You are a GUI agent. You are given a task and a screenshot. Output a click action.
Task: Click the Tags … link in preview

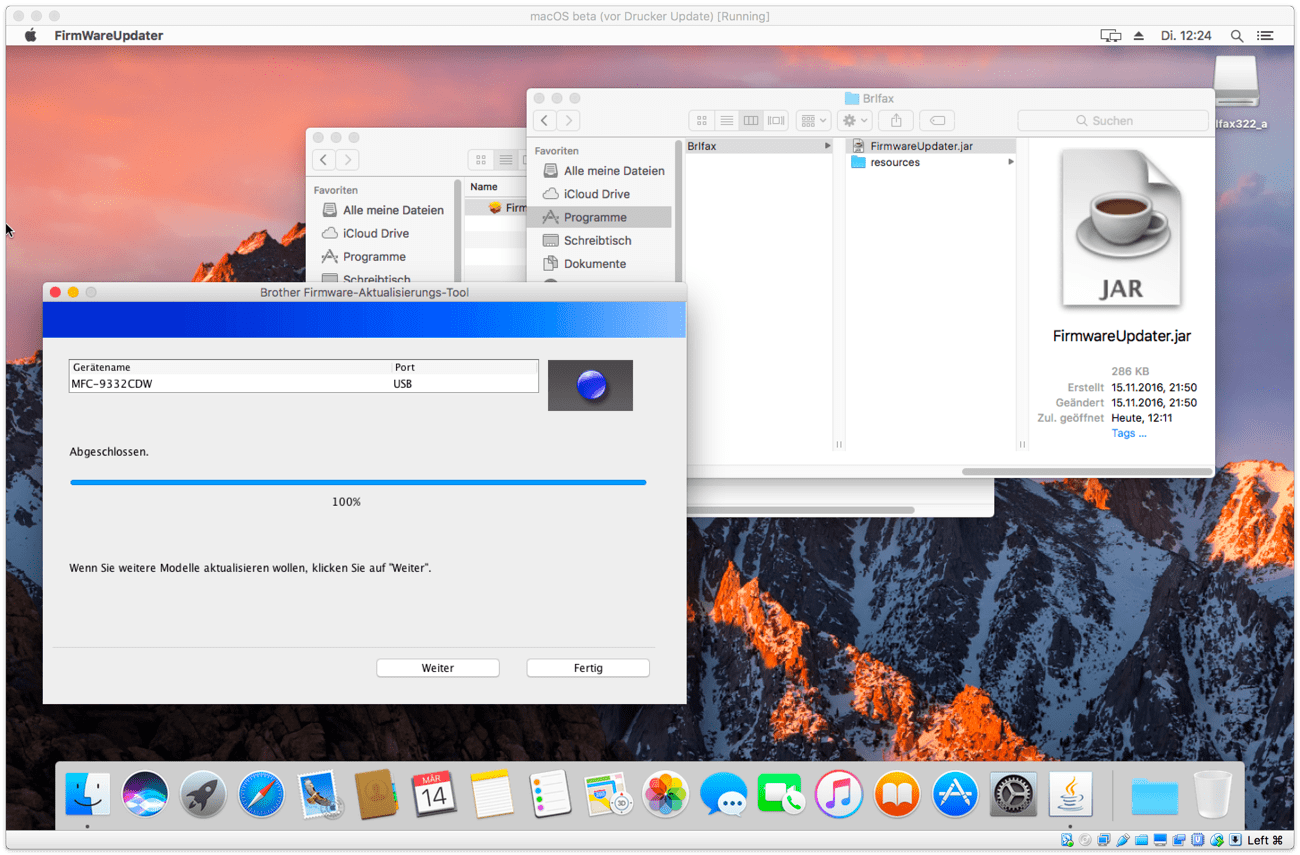click(x=1129, y=434)
